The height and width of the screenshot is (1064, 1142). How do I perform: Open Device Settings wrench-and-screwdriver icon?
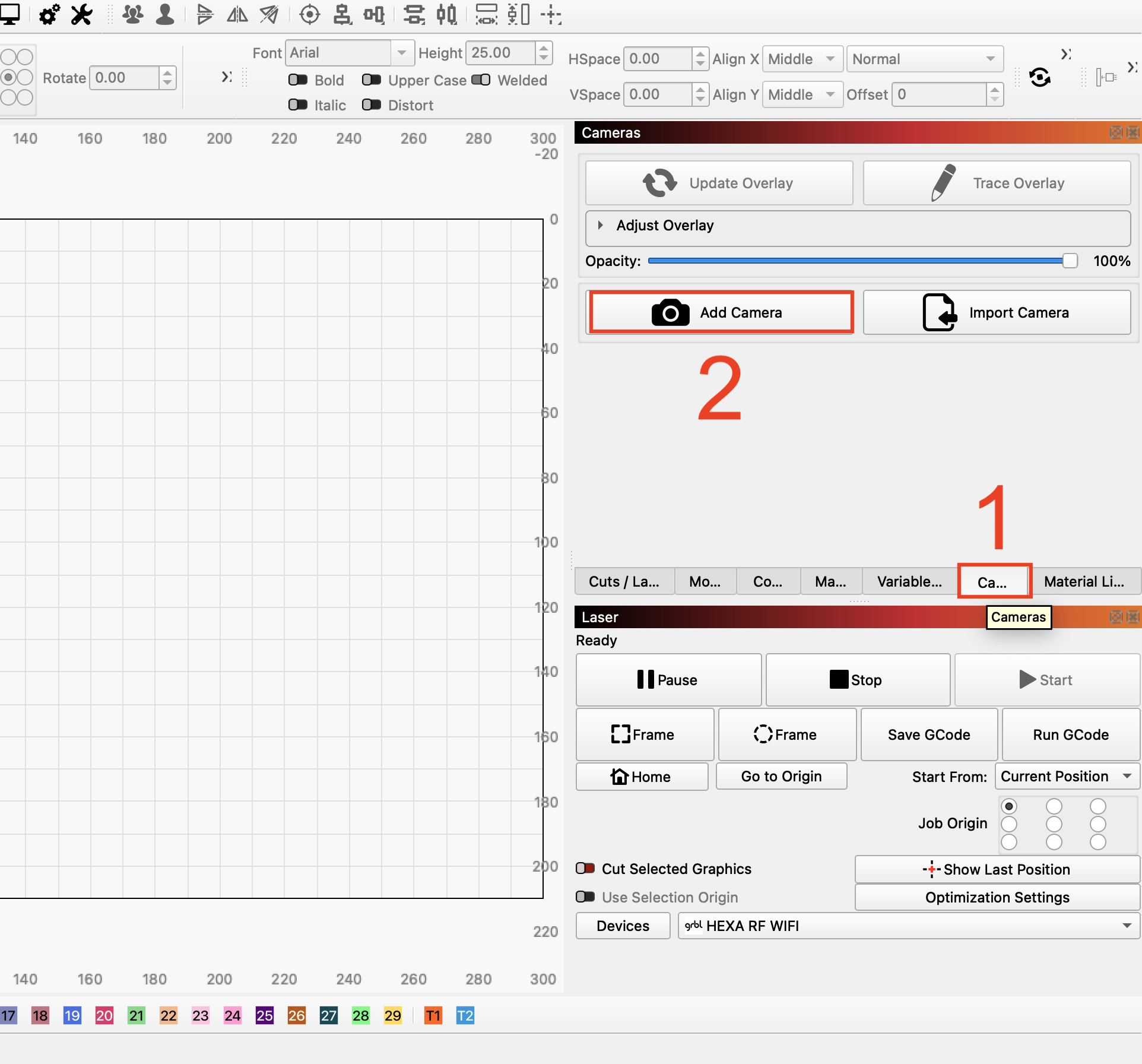click(81, 14)
